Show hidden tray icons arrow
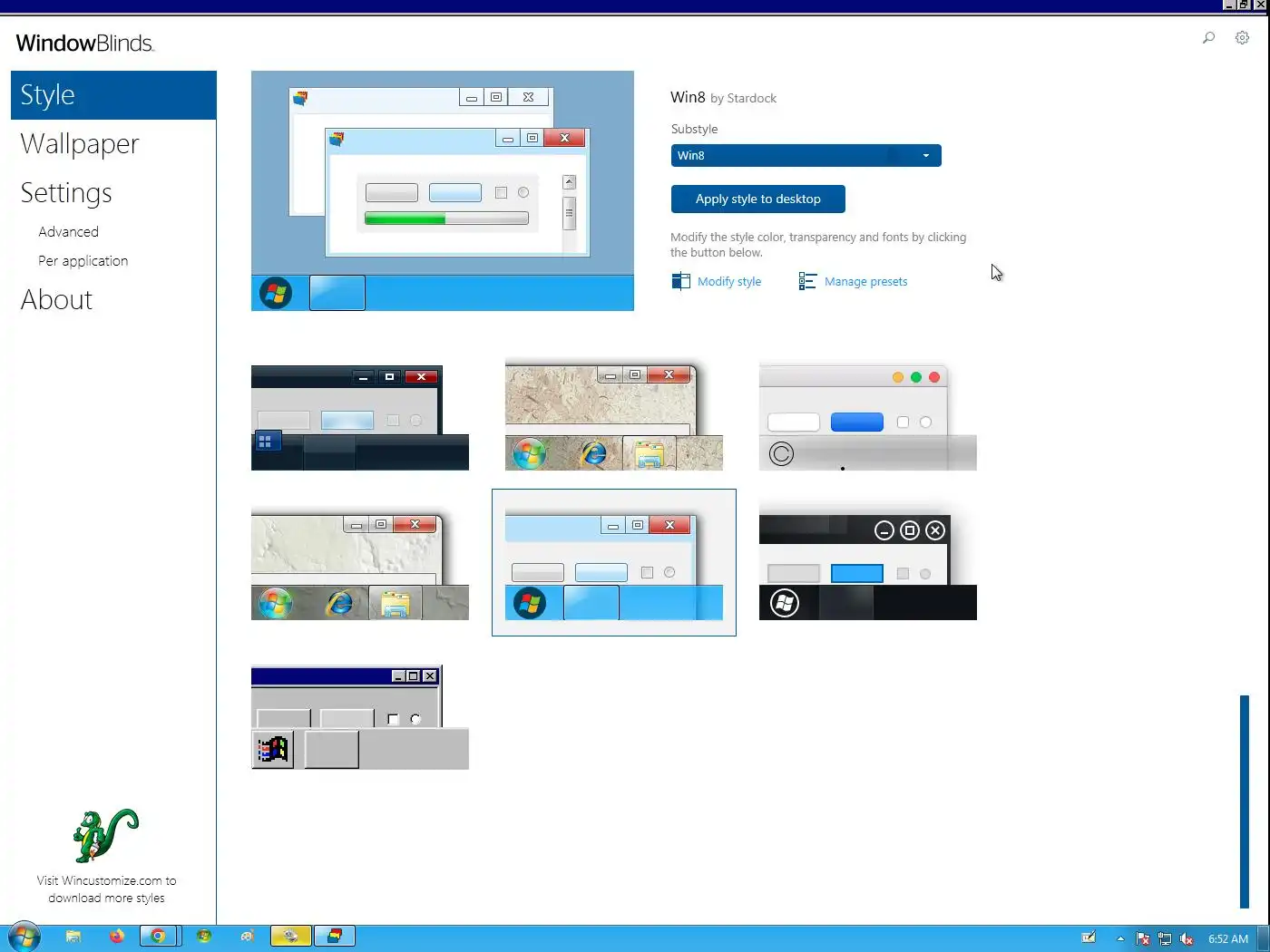This screenshot has width=1270, height=952. (1120, 939)
